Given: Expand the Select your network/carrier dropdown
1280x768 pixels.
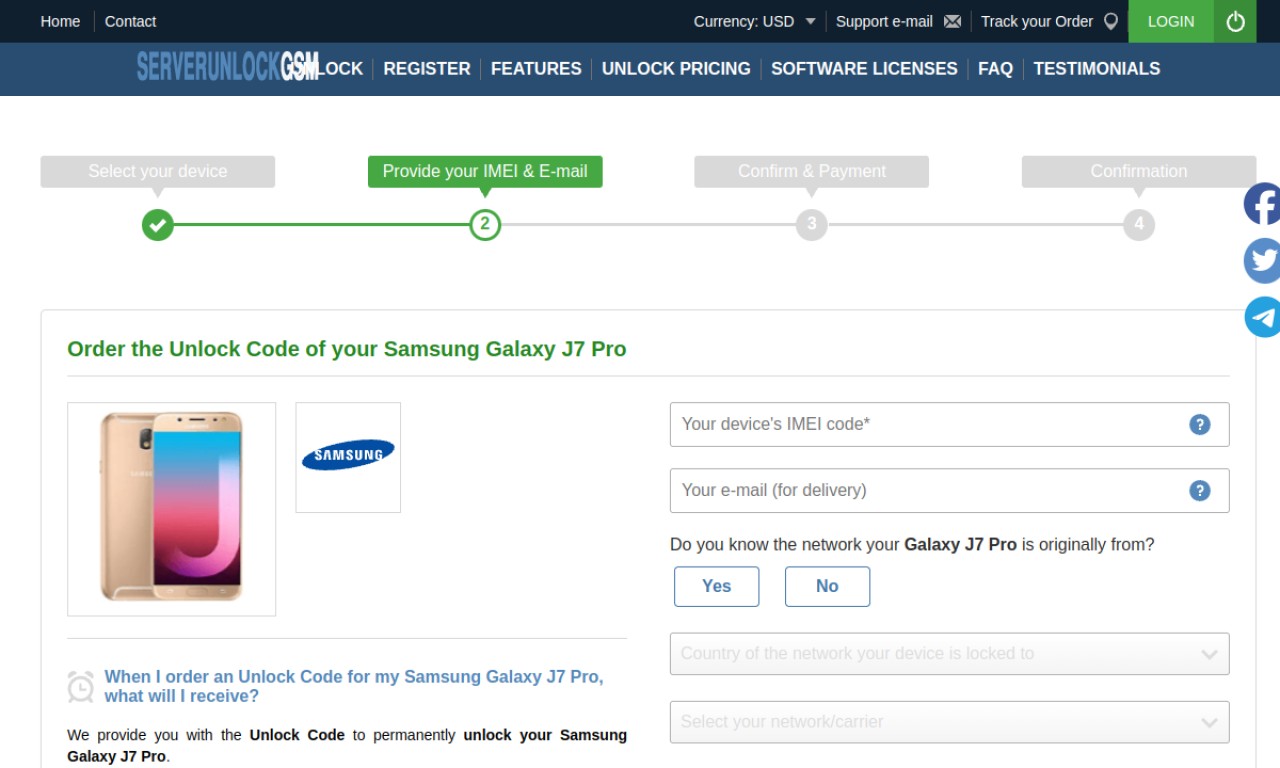Looking at the screenshot, I should pyautogui.click(x=949, y=722).
